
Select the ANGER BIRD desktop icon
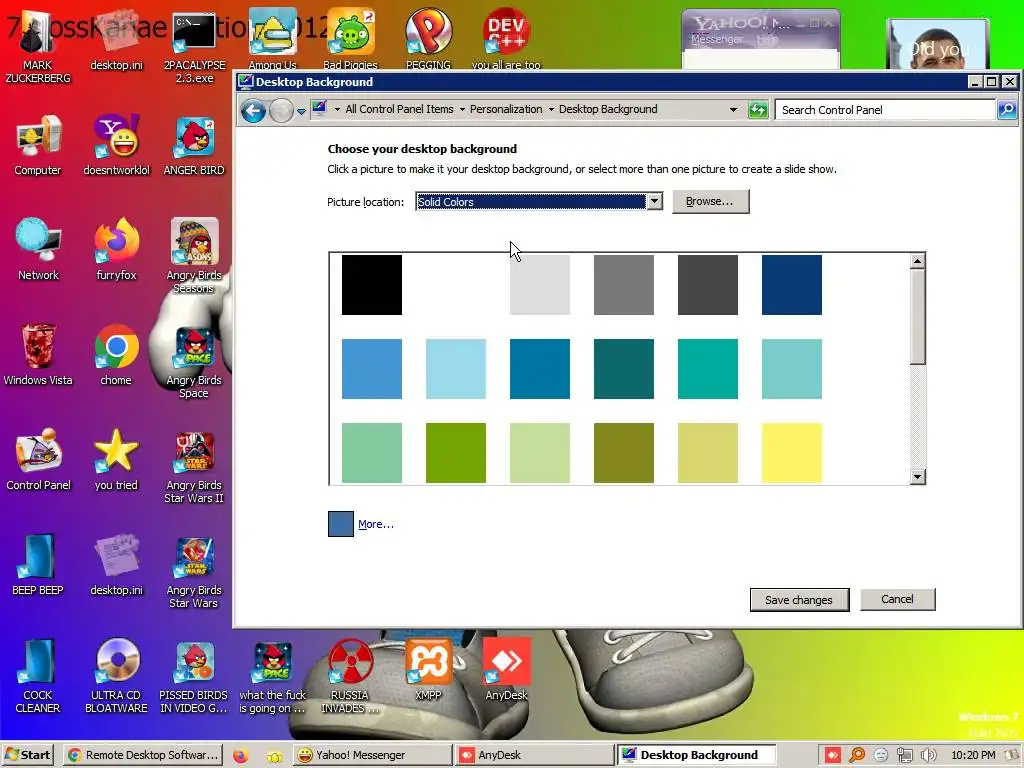tap(194, 145)
